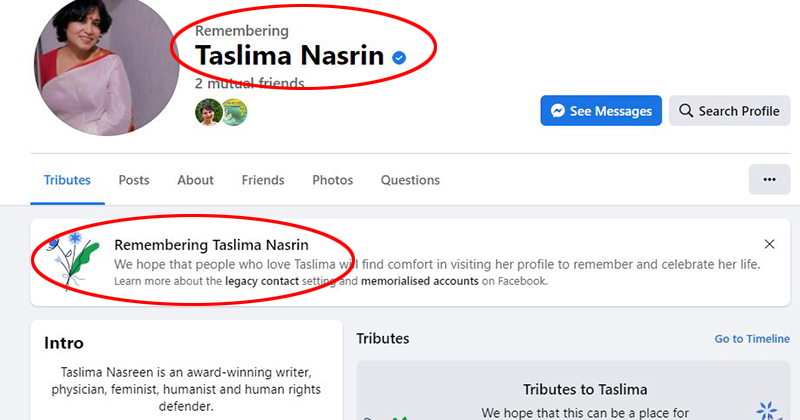Select the Photos tab

point(332,180)
